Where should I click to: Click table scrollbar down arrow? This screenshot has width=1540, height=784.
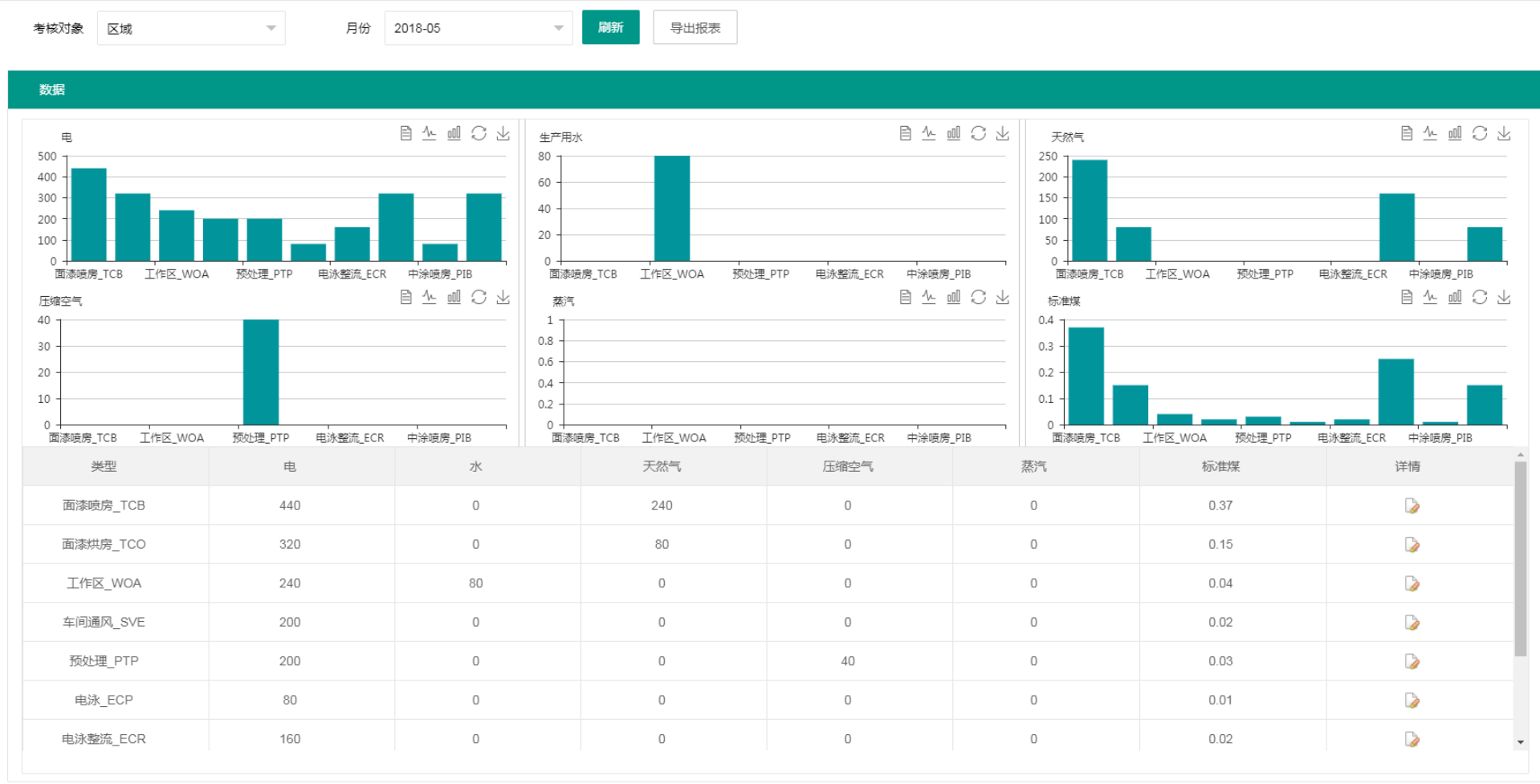[x=1520, y=742]
